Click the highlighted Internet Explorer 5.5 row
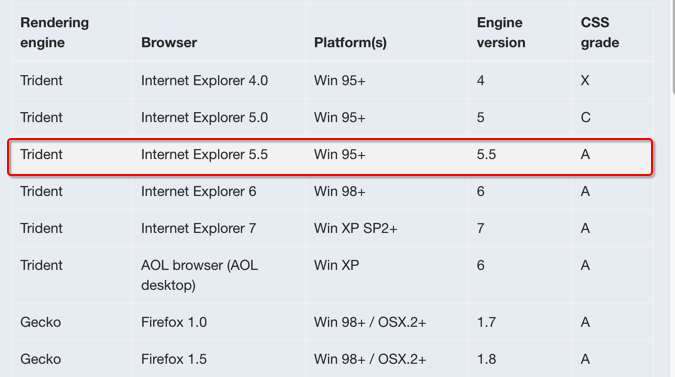The width and height of the screenshot is (675, 377). pos(330,157)
